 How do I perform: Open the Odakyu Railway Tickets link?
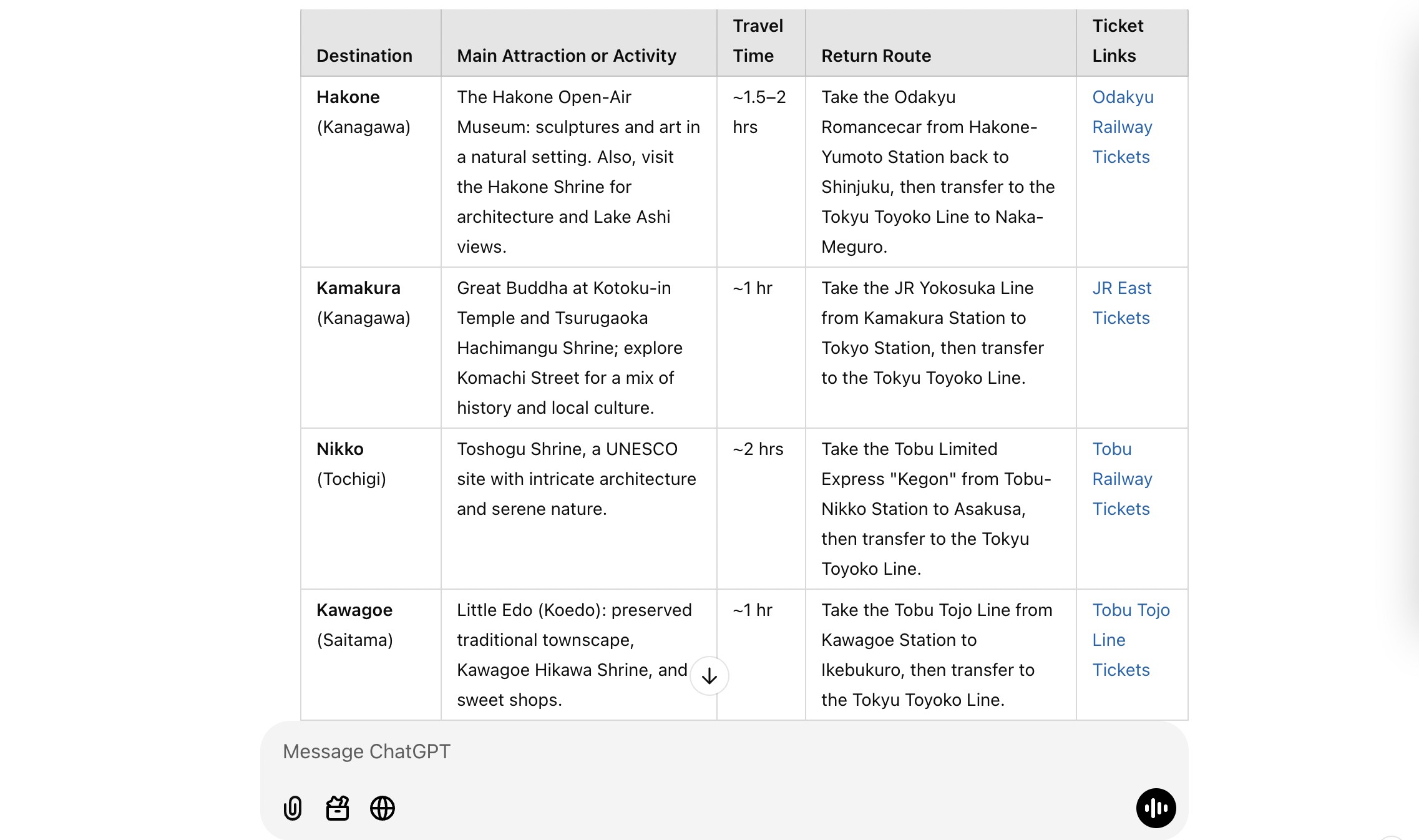[x=1122, y=127]
